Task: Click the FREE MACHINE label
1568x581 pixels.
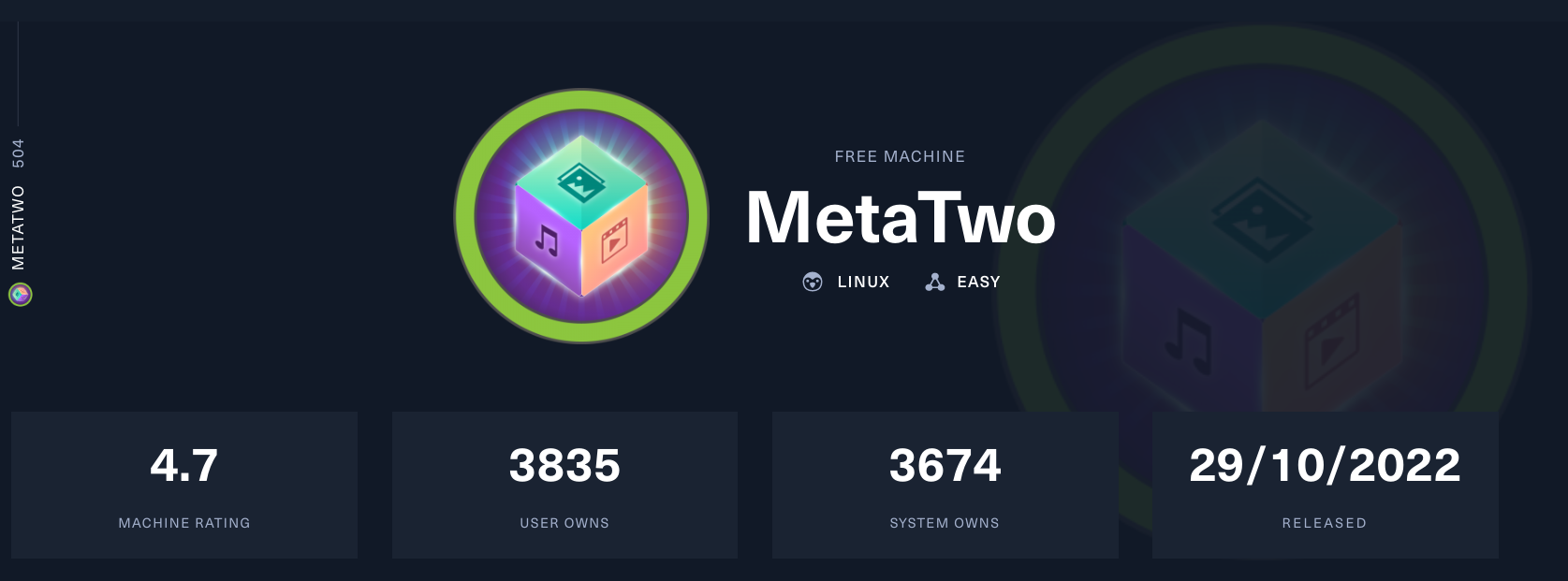Action: [x=900, y=156]
